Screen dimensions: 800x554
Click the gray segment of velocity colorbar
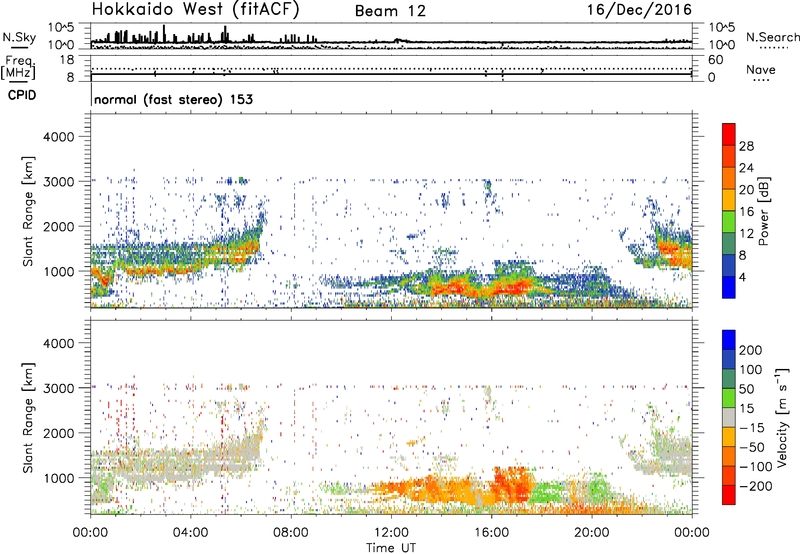pyautogui.click(x=729, y=417)
